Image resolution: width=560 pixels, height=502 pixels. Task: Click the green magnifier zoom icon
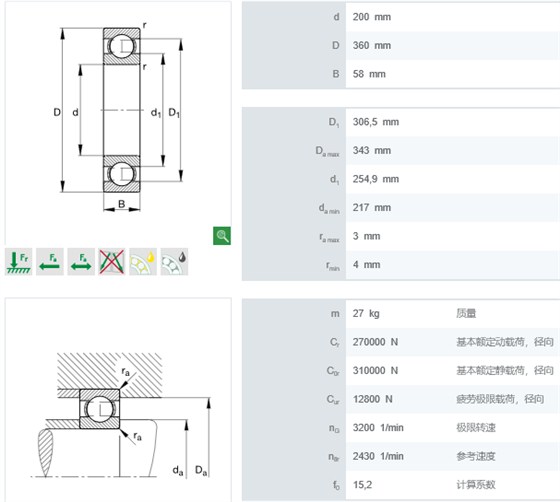coord(222,236)
